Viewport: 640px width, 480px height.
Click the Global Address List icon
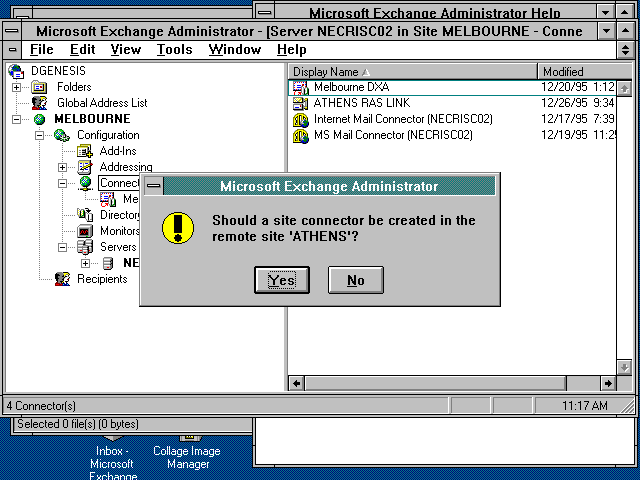tap(39, 103)
